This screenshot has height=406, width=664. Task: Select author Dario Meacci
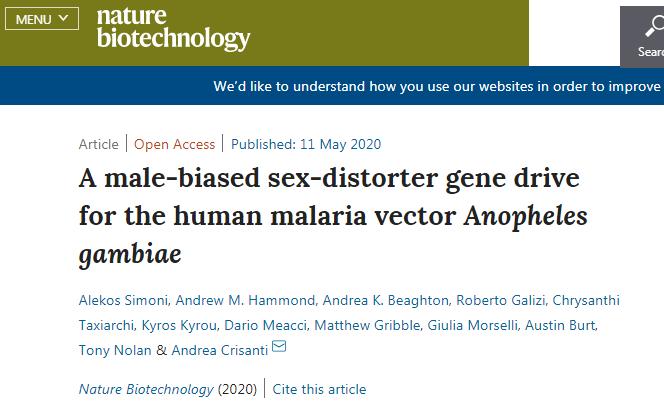pos(265,325)
